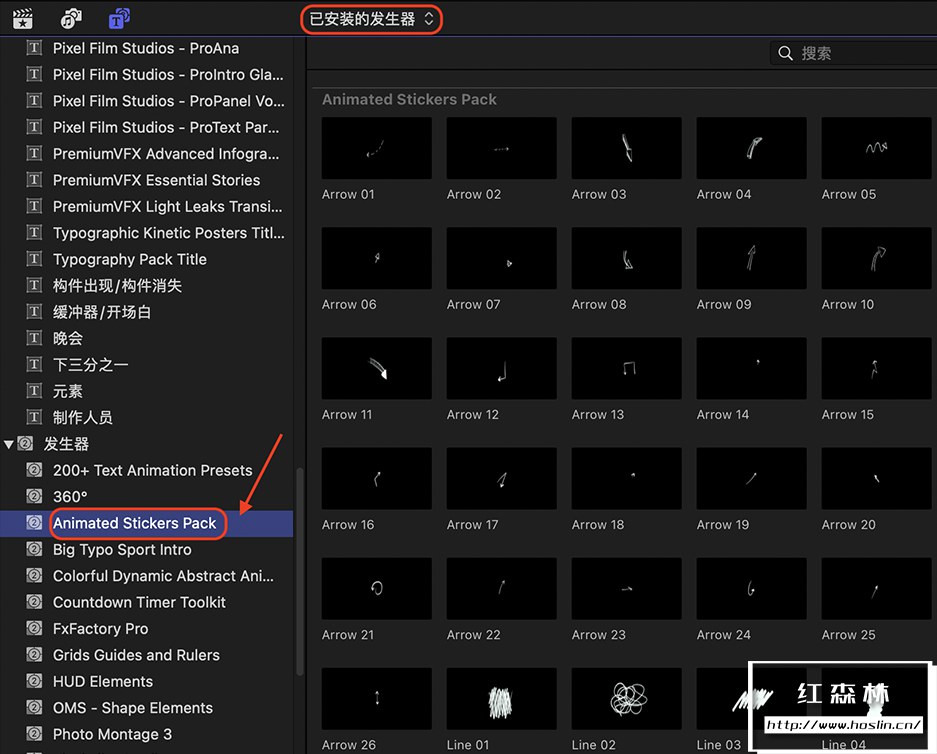Select 晚会 title category
937x754 pixels.
(x=146, y=338)
